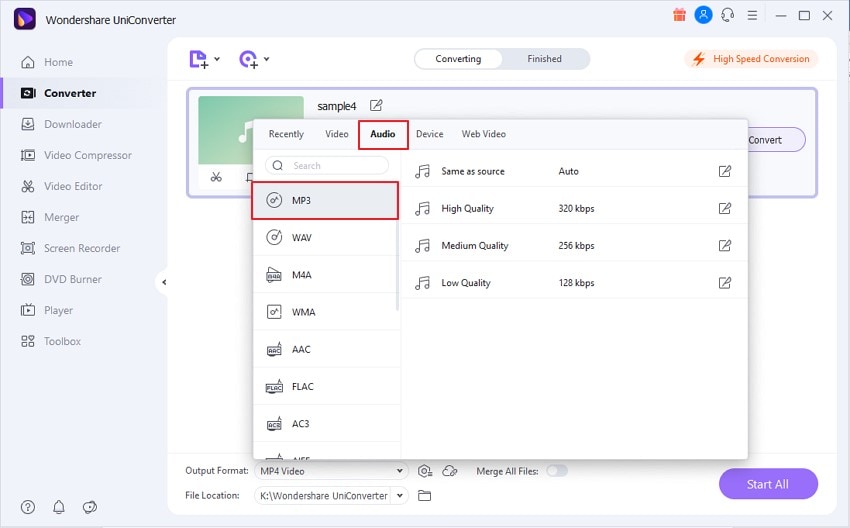
Task: Open the user account profile icon
Action: click(x=703, y=15)
